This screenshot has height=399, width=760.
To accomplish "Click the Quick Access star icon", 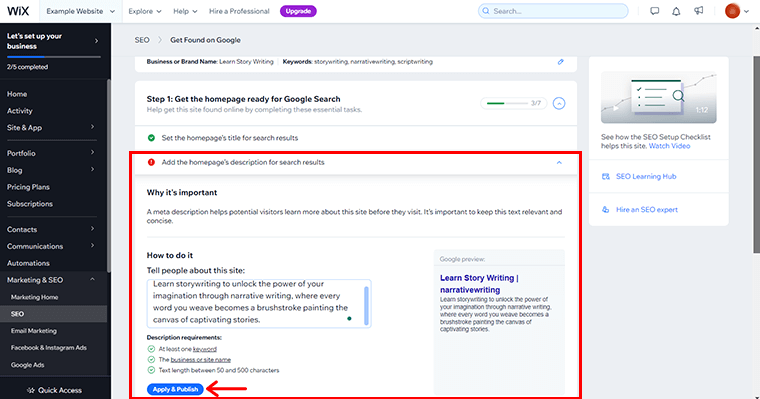I will (31, 390).
